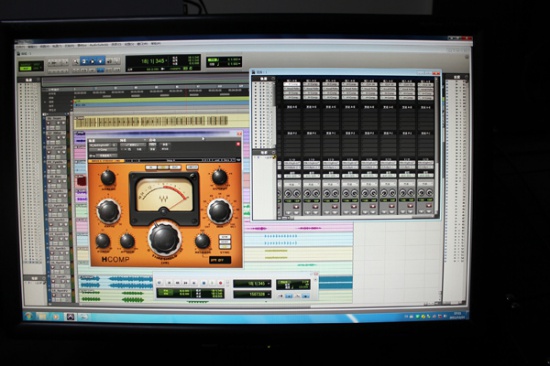Open the AudioSuite menu in menu bar

[x=98, y=45]
